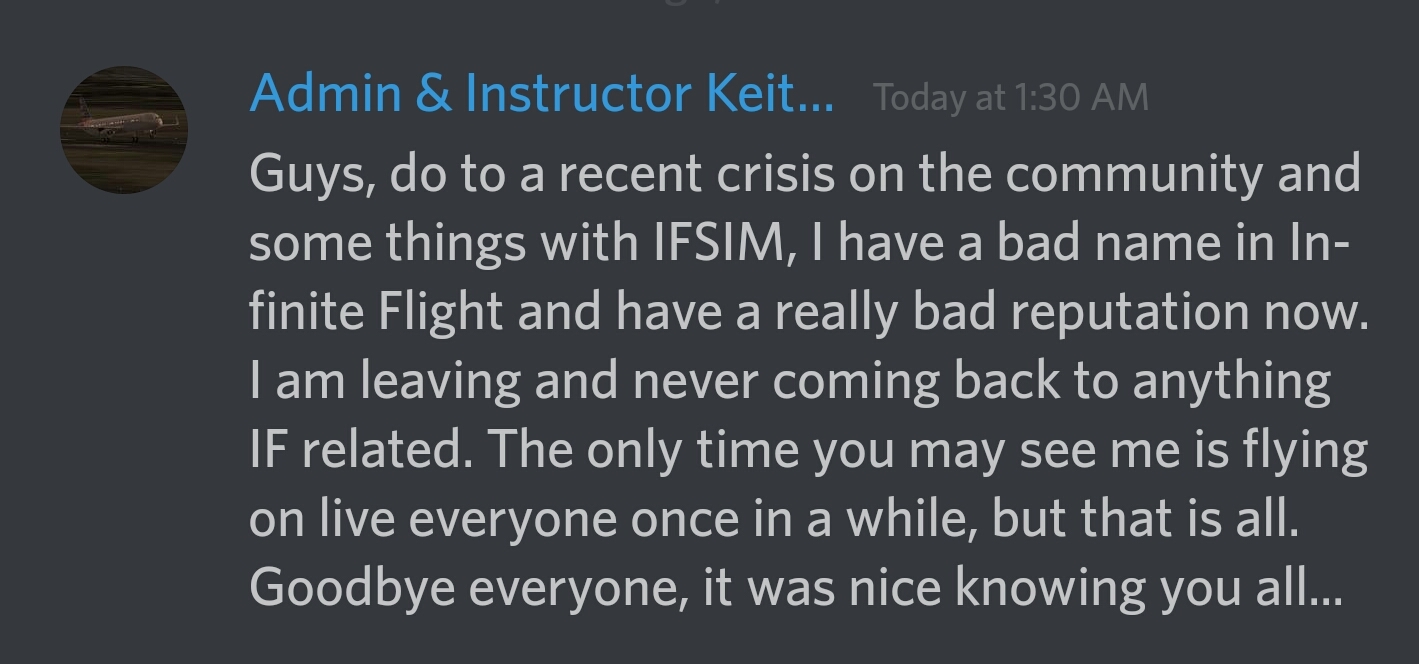This screenshot has width=1419, height=664.
Task: Click the 'Today at 1:30 AM' timestamp
Action: tap(1010, 98)
